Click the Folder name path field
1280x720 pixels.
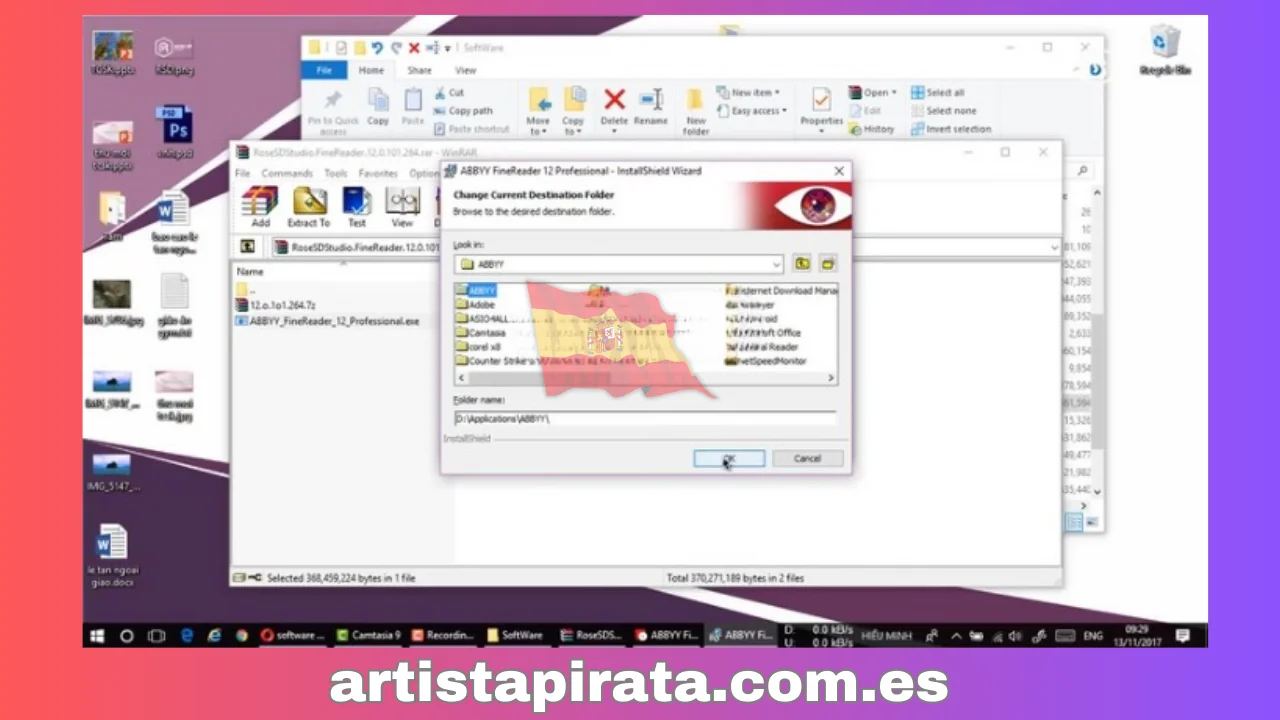(x=645, y=419)
